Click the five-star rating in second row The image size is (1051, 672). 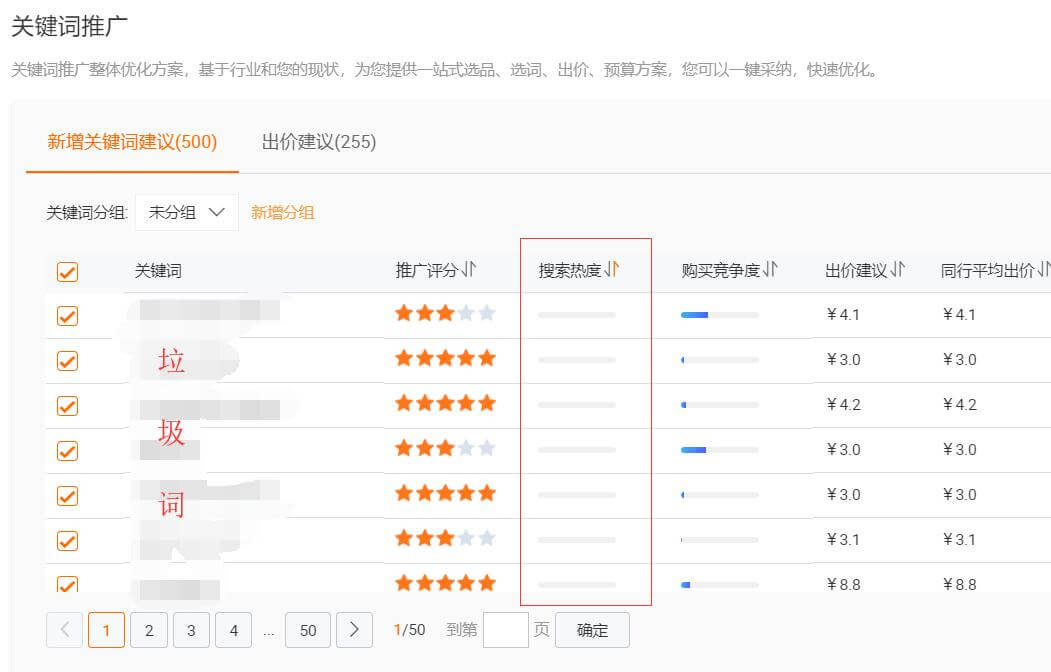[445, 359]
